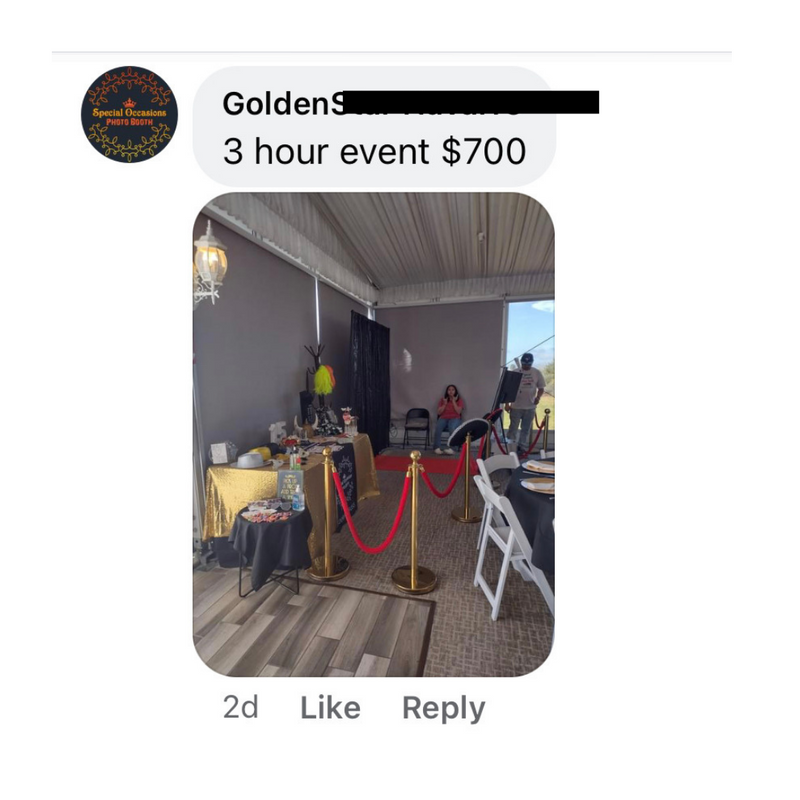
Task: Click the standing man with cap in photo
Action: (x=524, y=403)
